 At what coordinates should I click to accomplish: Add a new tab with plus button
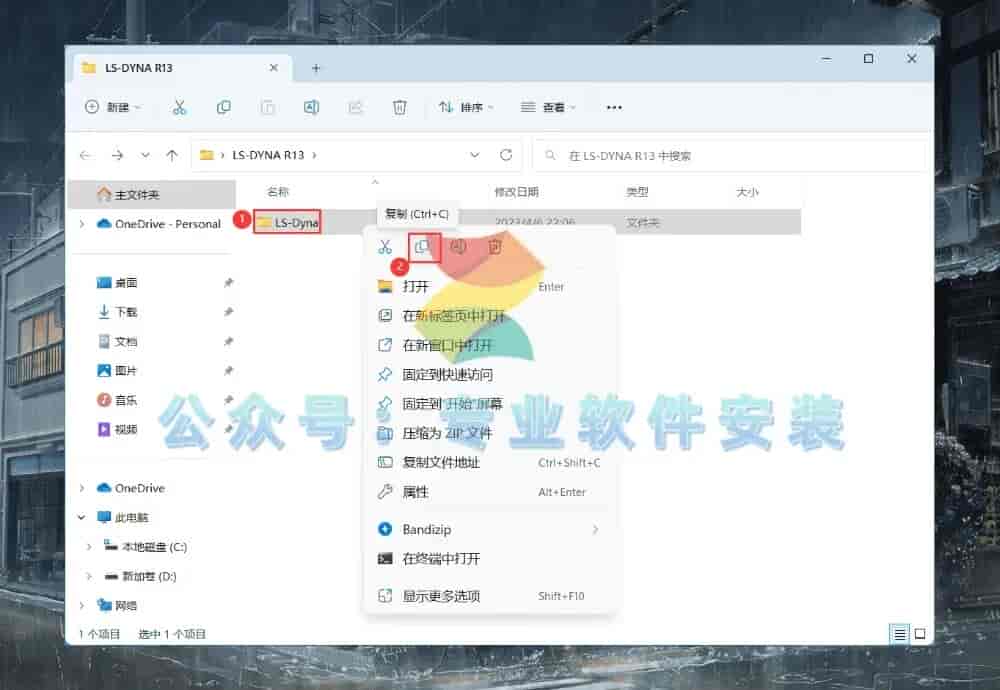[316, 68]
